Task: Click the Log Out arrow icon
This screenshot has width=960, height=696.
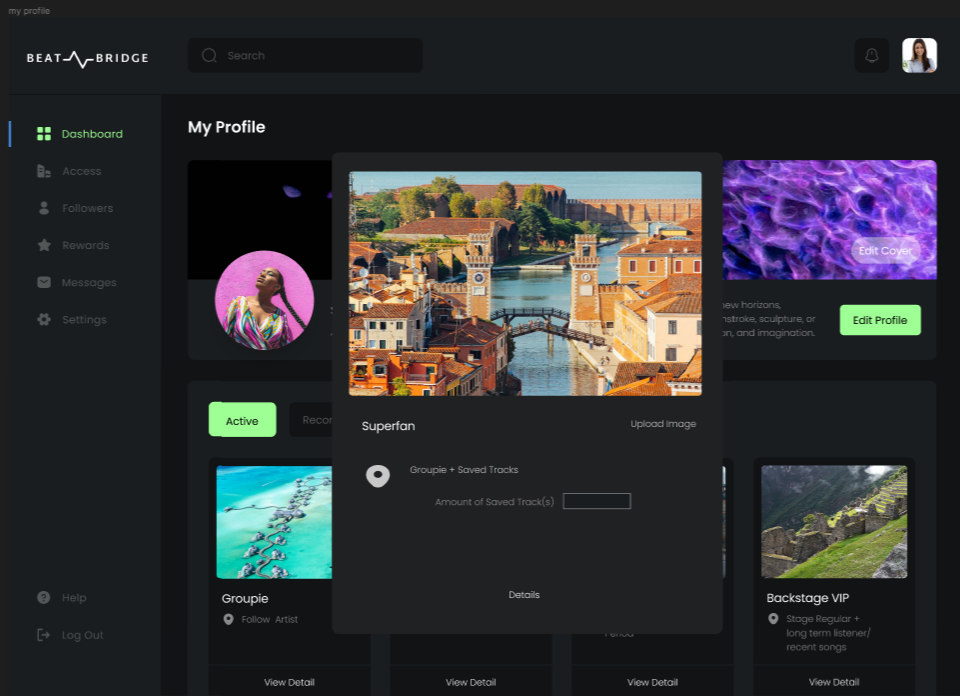Action: [43, 635]
